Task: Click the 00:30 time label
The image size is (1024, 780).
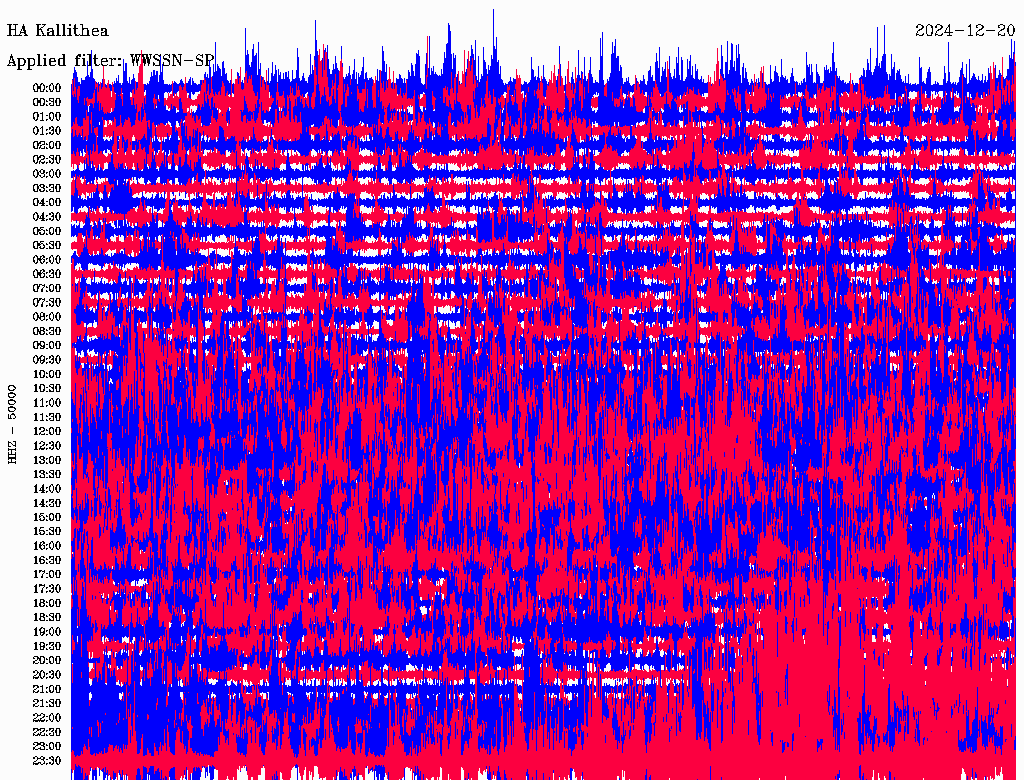Action: (47, 103)
